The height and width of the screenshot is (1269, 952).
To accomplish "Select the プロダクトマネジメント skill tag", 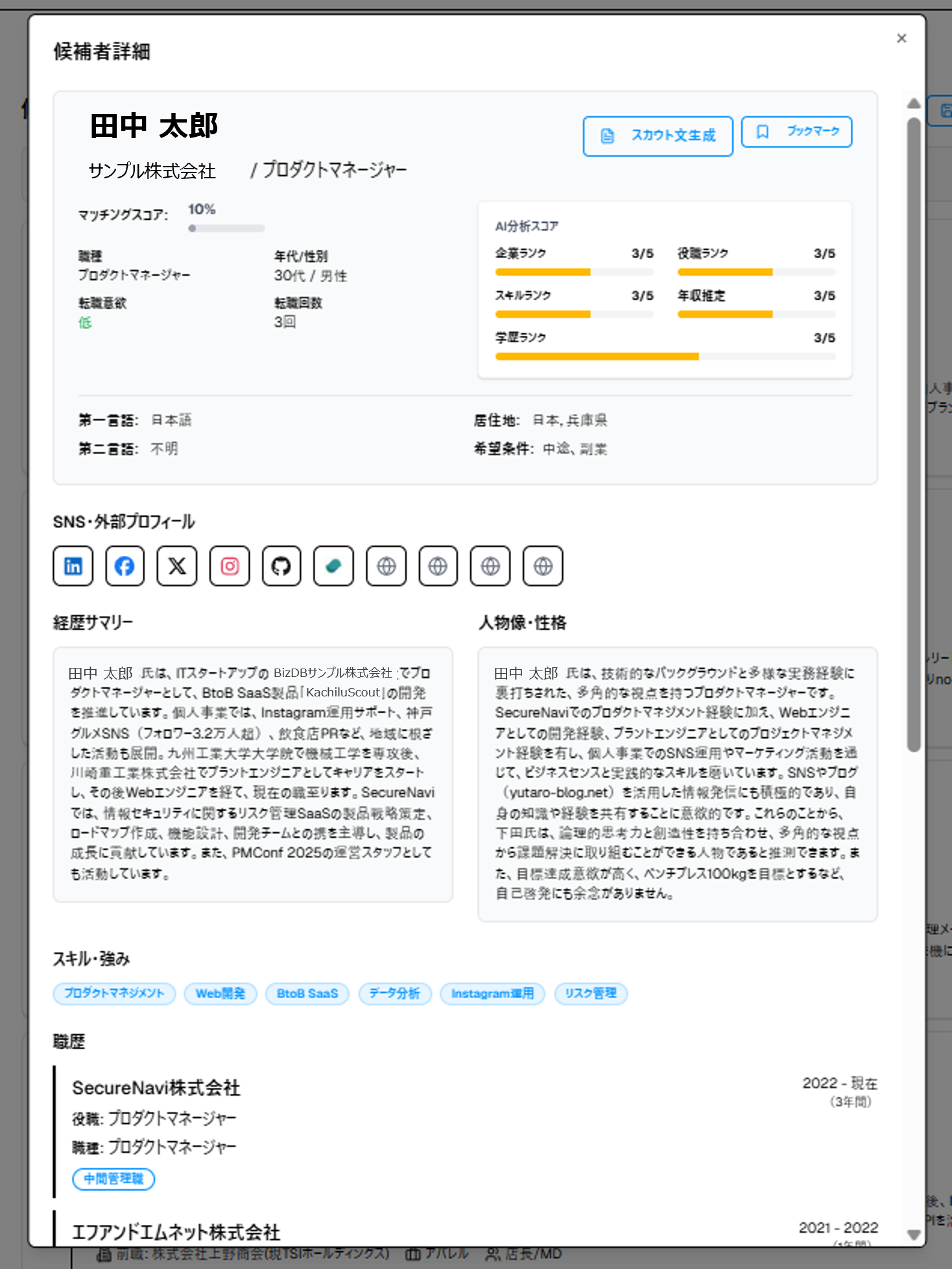I will pyautogui.click(x=114, y=993).
